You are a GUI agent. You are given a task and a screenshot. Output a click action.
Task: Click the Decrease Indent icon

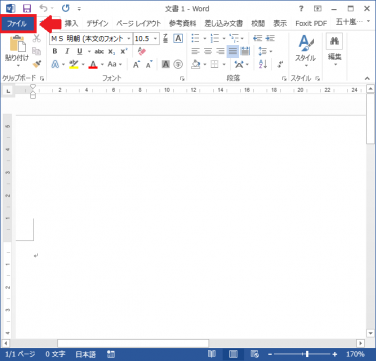[x=257, y=39]
